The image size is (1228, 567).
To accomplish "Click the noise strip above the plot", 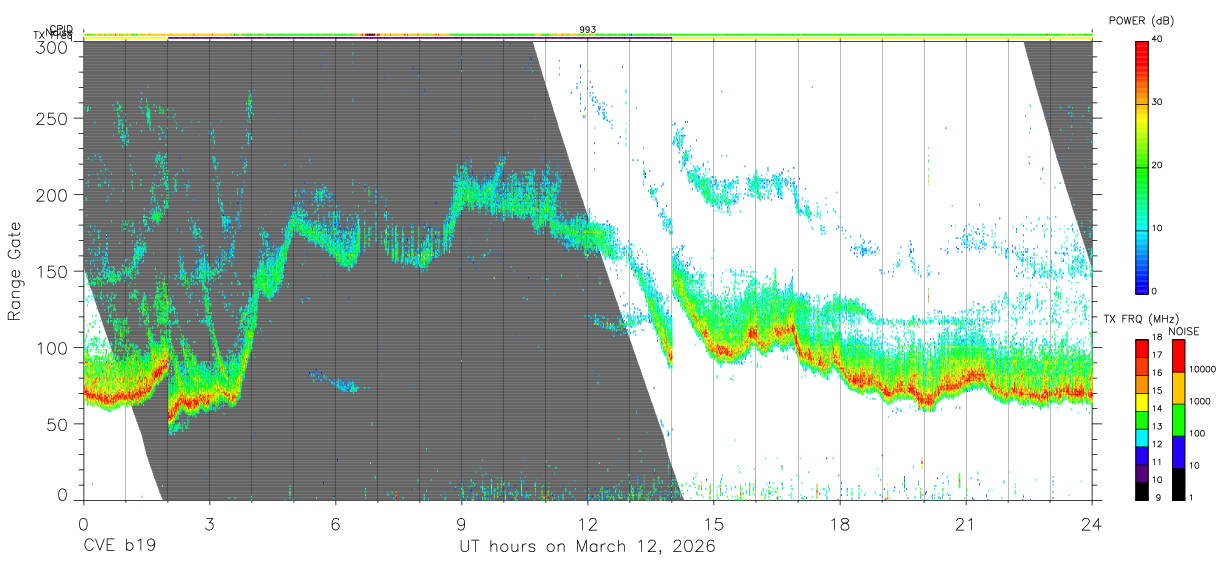I will tap(587, 33).
